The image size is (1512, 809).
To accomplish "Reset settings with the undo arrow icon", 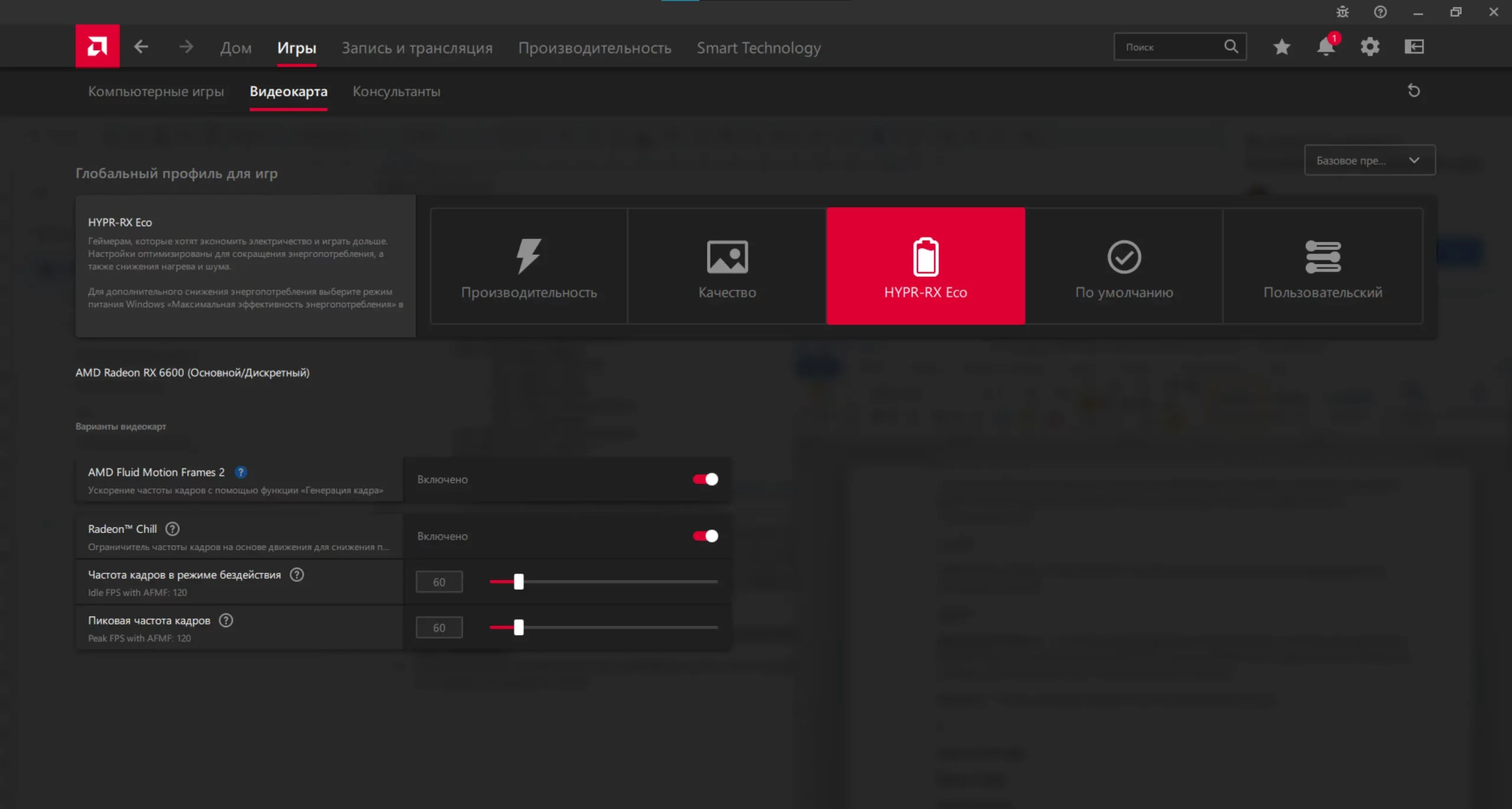I will pos(1413,91).
